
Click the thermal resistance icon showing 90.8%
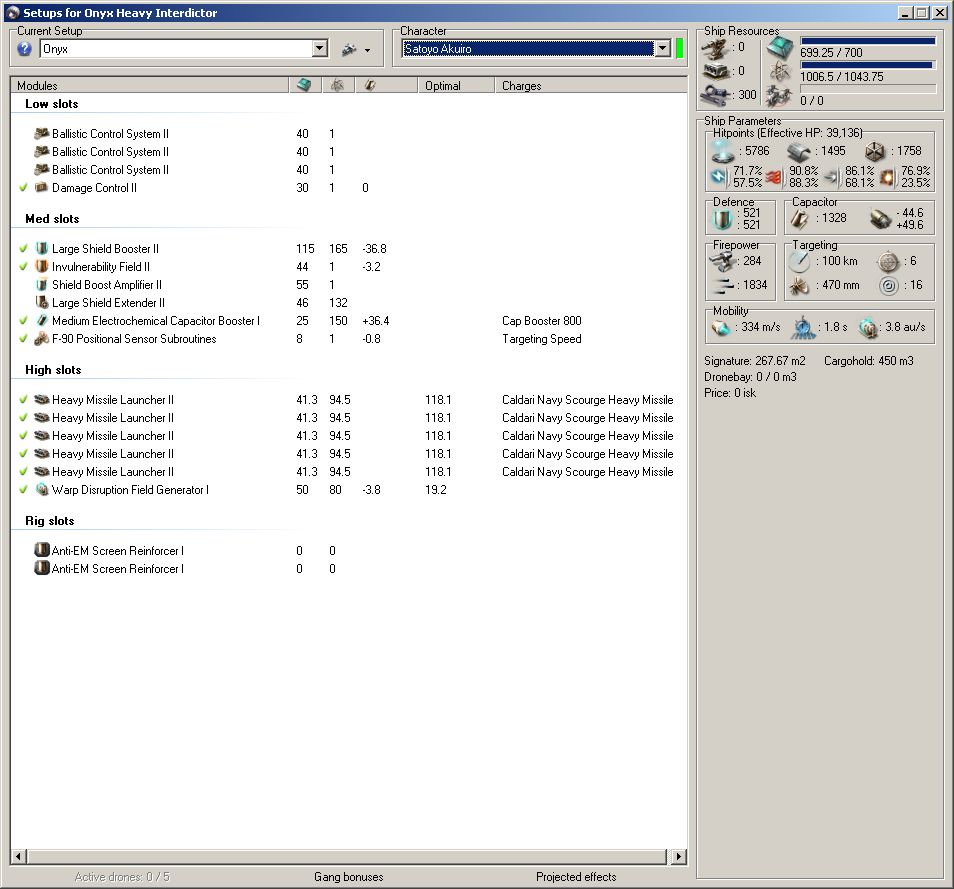tap(773, 177)
